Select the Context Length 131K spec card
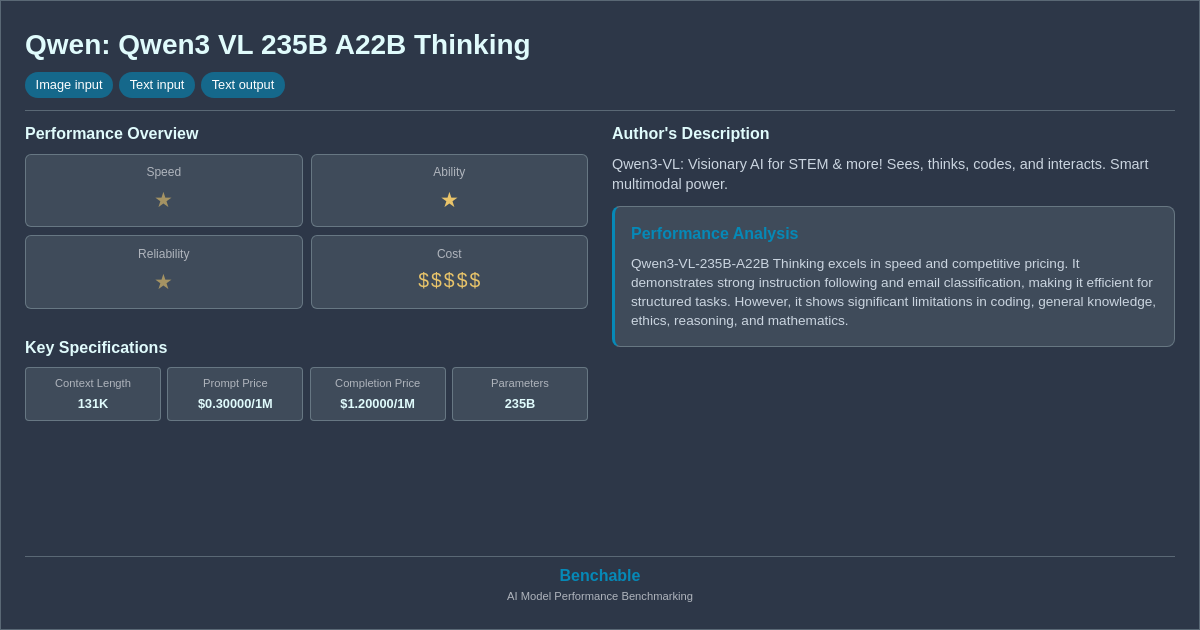This screenshot has height=630, width=1200. pos(93,394)
